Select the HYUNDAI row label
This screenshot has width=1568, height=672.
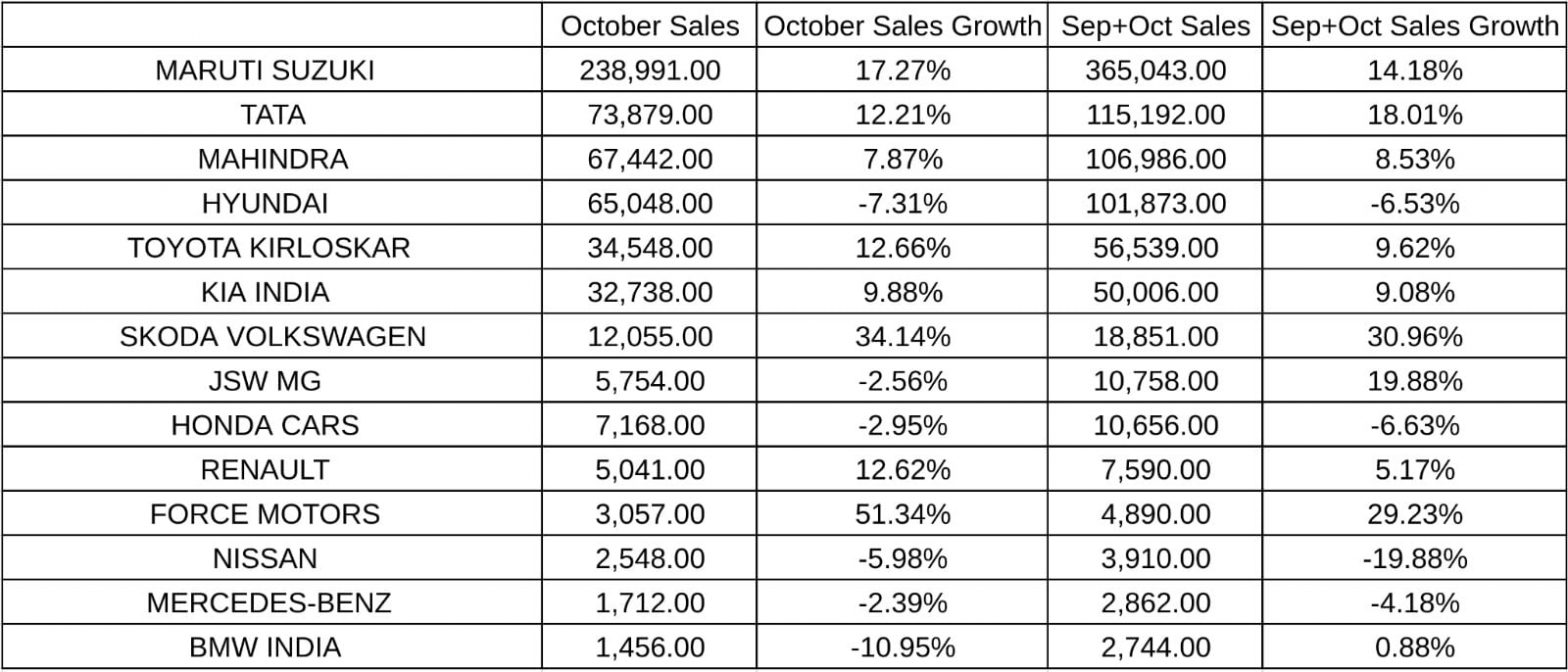coord(265,204)
